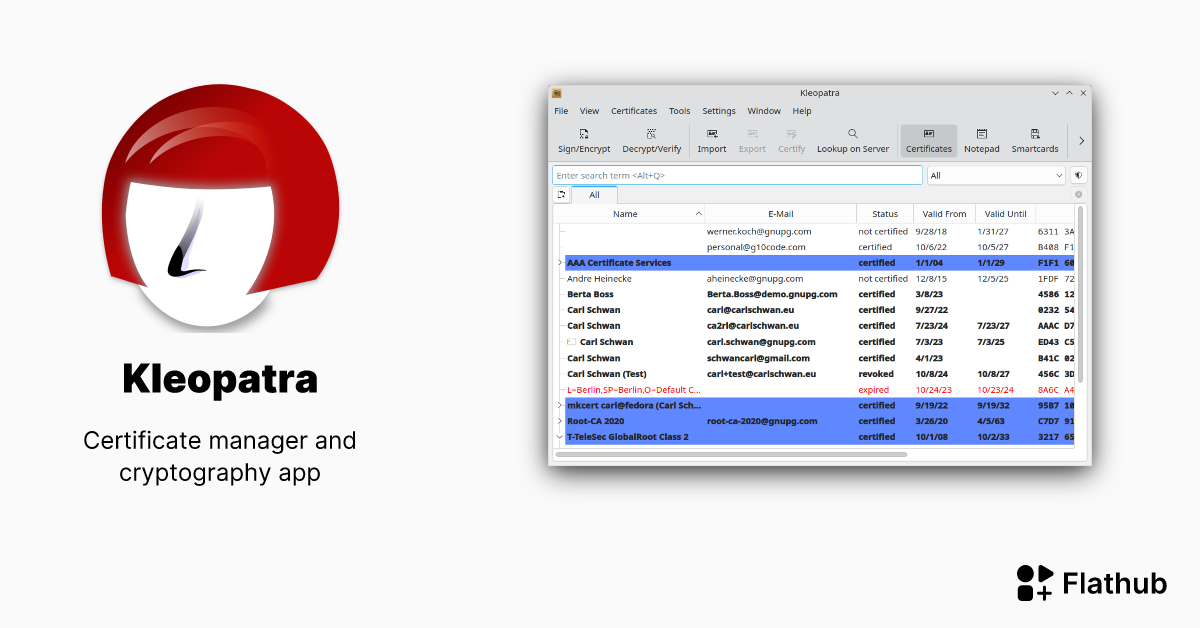The width and height of the screenshot is (1200, 628).
Task: Click the Valid Until column header
Action: click(1005, 214)
